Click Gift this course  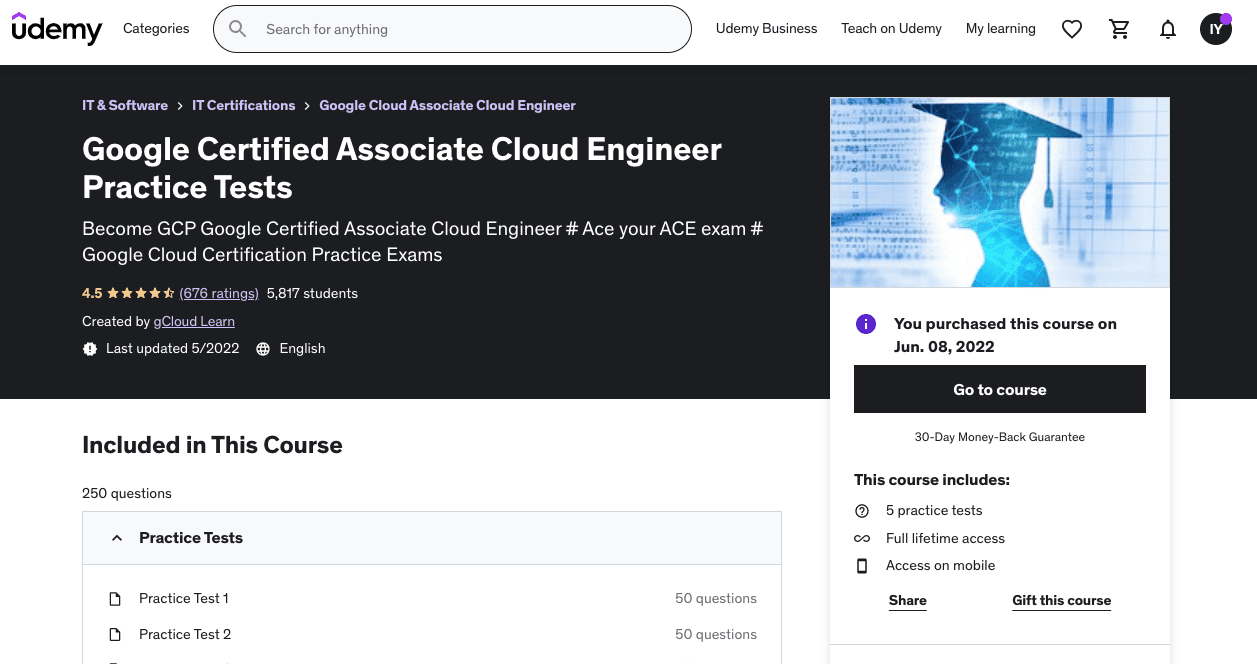(1062, 601)
